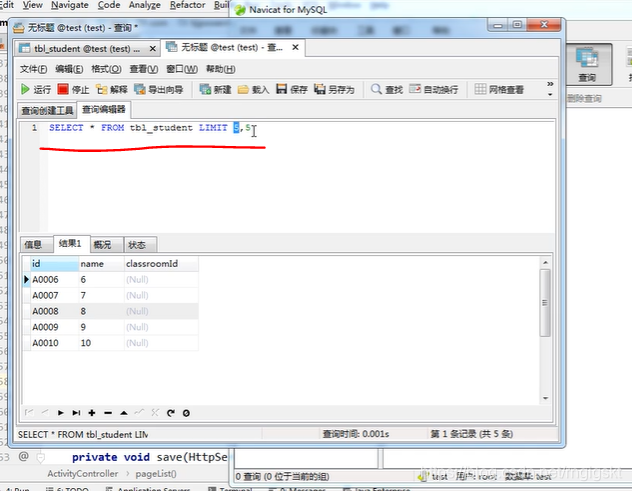Click the results vertical scrollbar thumb
Viewport: 632px width, 491px height.
pyautogui.click(x=545, y=303)
